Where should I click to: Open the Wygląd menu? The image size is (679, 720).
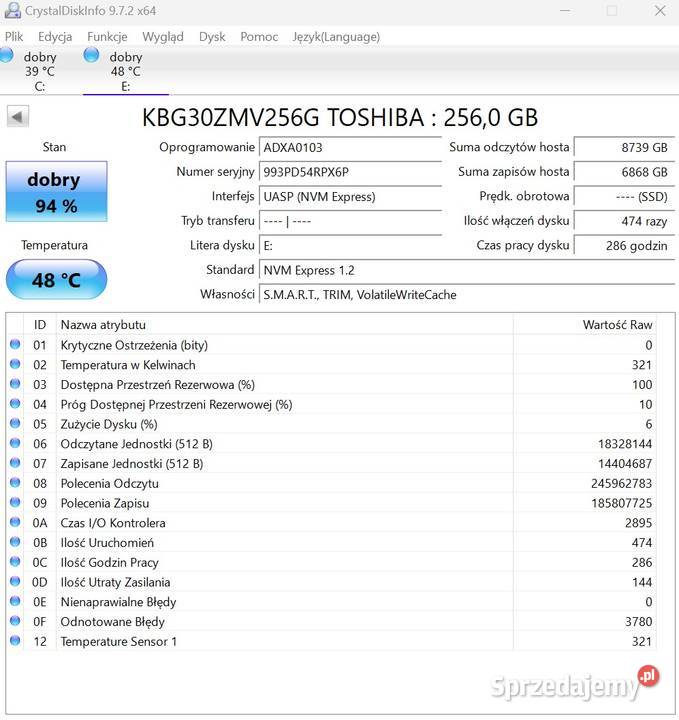click(x=163, y=37)
